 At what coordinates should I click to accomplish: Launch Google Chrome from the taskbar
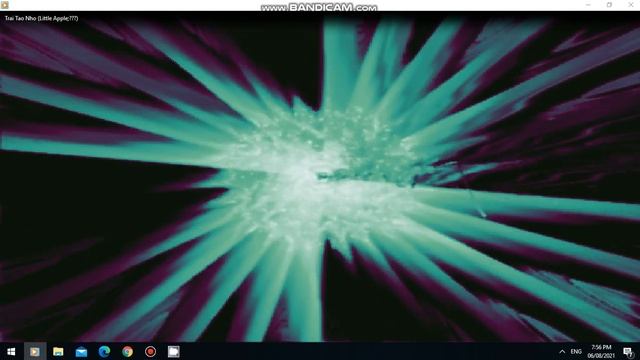(x=127, y=351)
